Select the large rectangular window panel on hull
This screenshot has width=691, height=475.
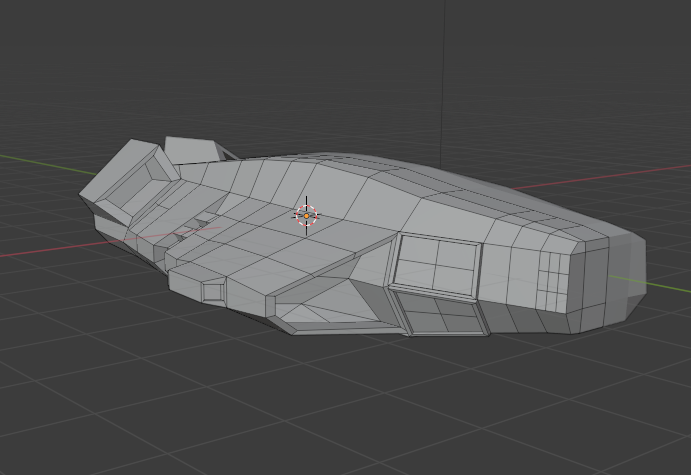[x=436, y=262]
